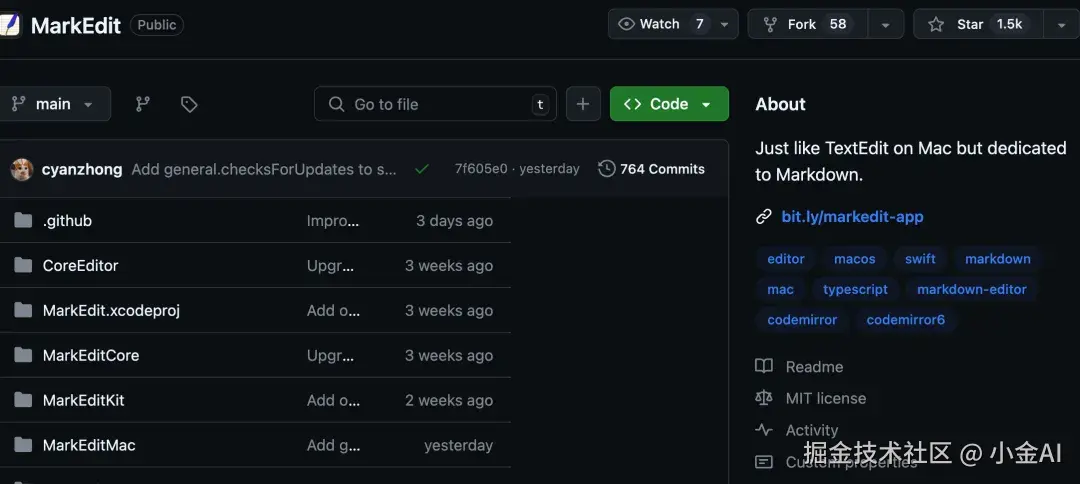
Task: Select the typescript topic tag
Action: [855, 289]
